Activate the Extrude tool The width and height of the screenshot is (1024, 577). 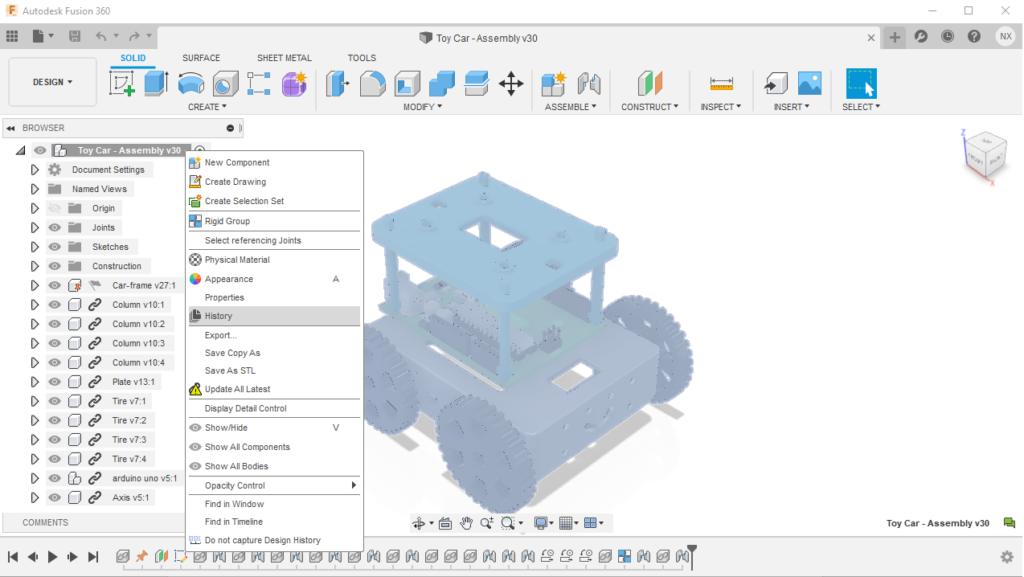(x=157, y=83)
